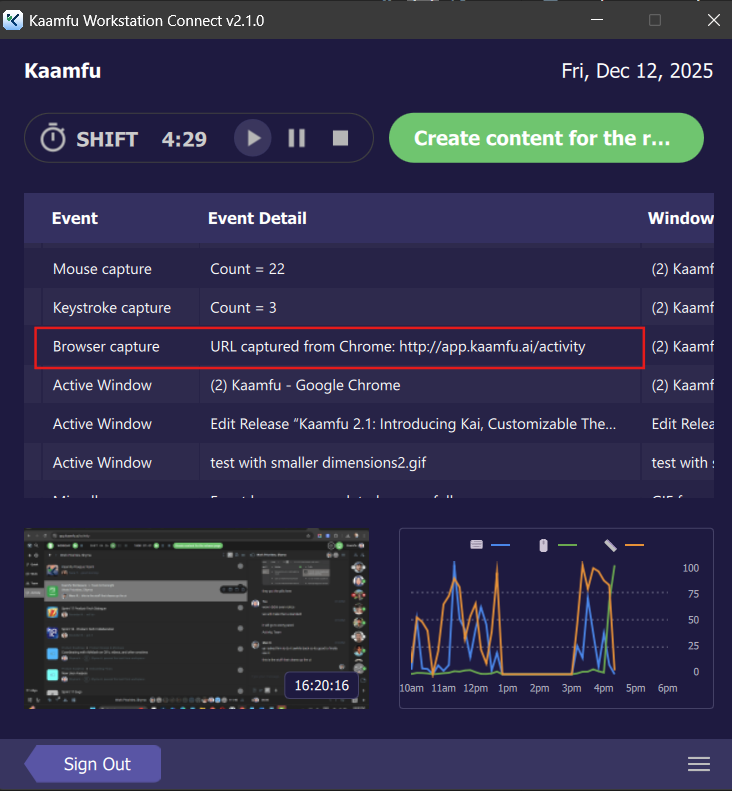Screen dimensions: 732x791
Task: Open the screenshot thumbnail timestamped 16:20:16
Action: tap(196, 620)
